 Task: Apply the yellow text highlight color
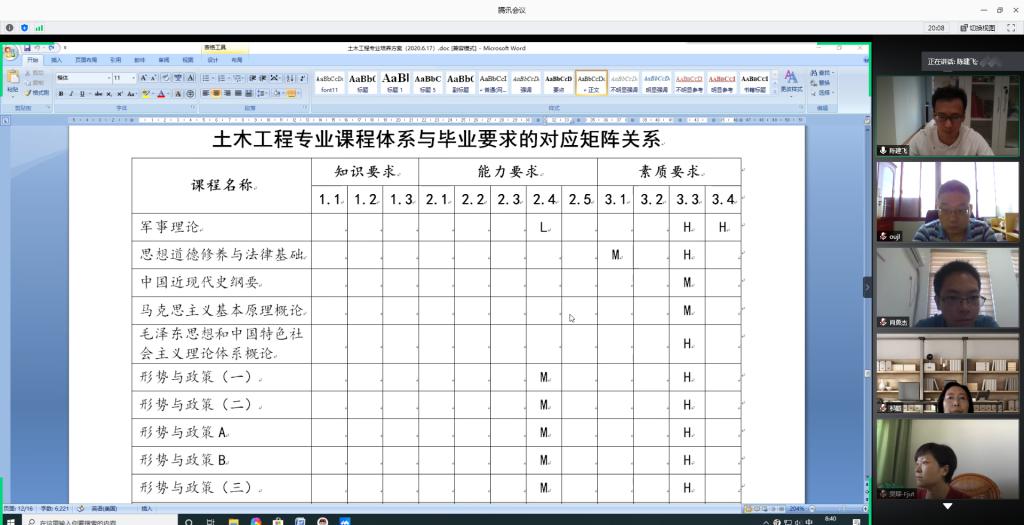146,93
